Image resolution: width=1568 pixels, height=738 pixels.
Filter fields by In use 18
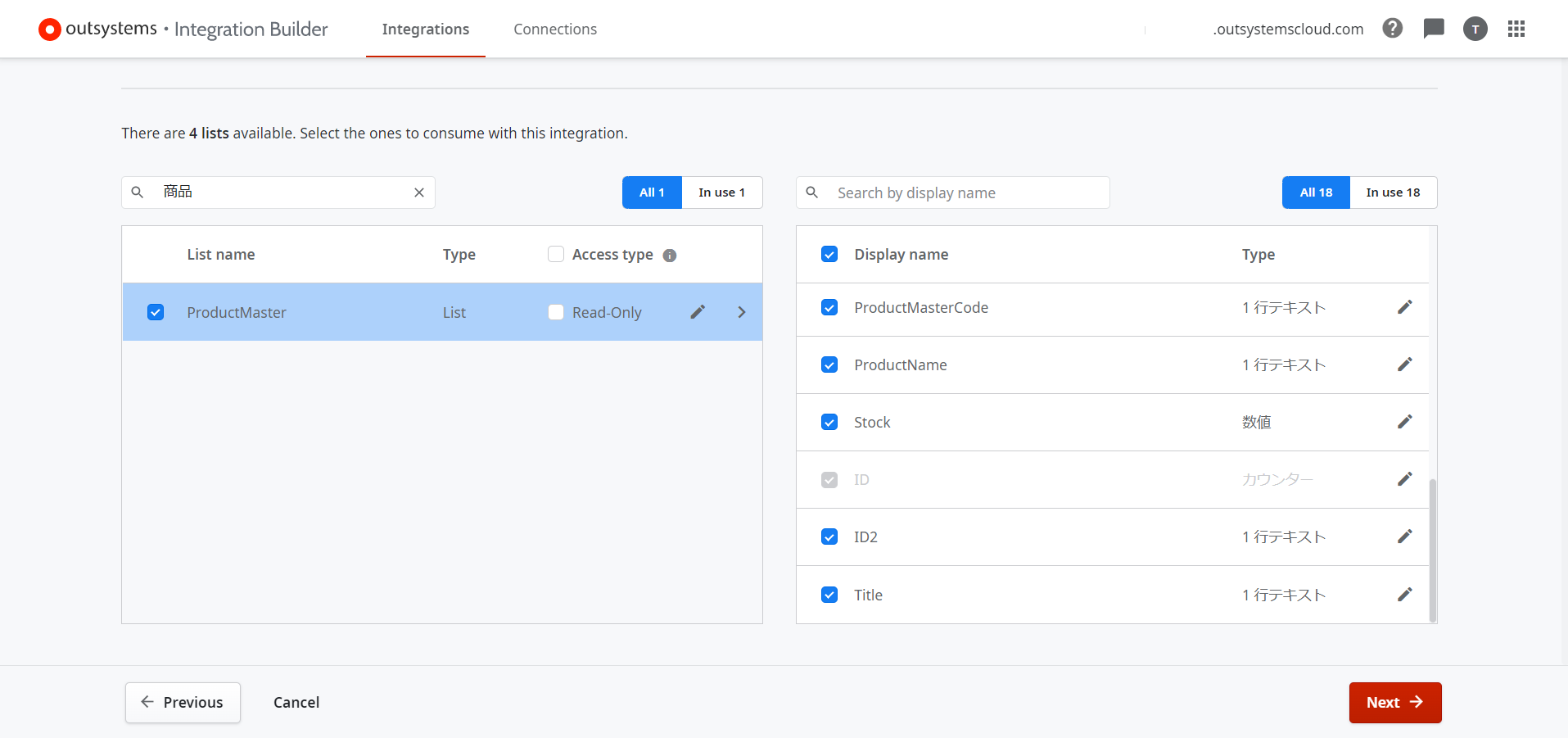(1392, 192)
